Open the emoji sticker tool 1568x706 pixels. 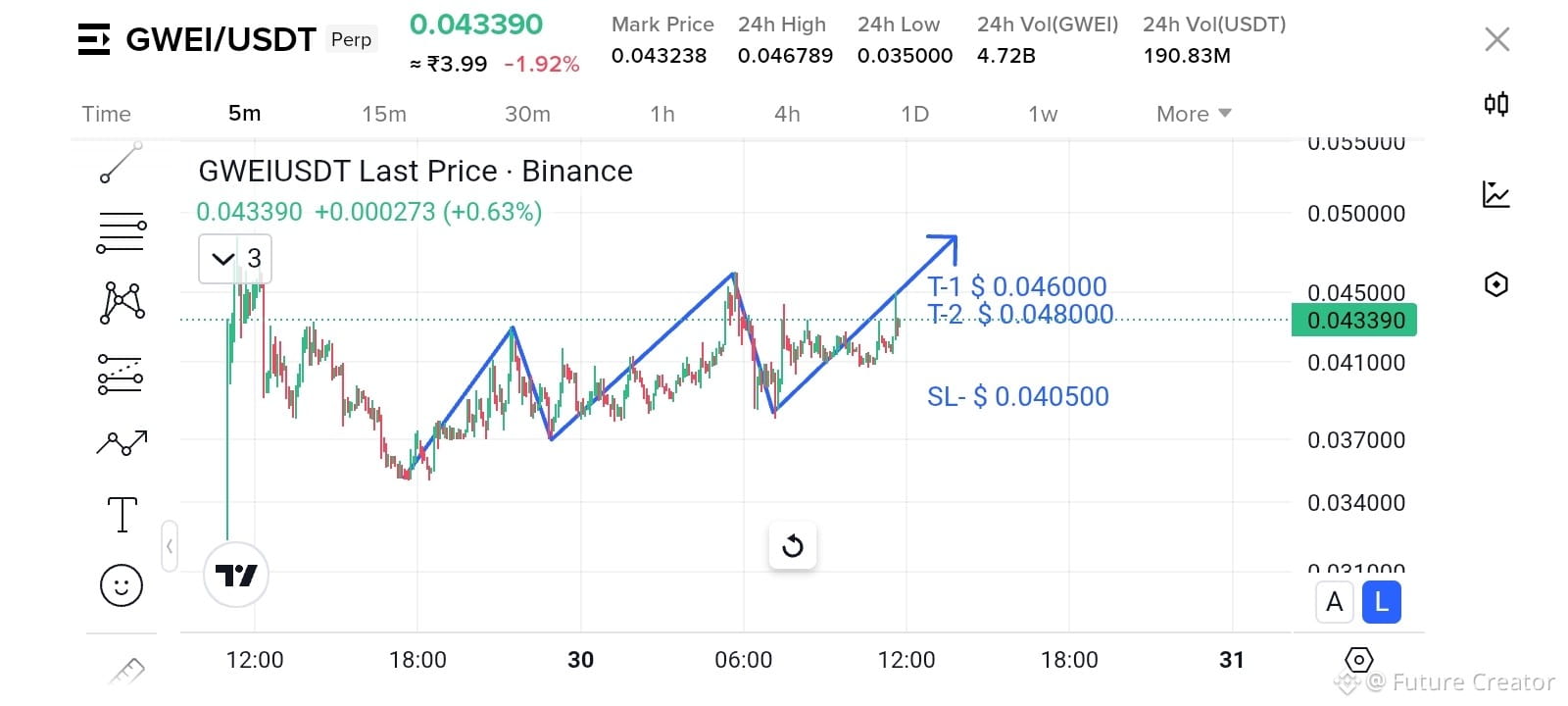pos(122,585)
